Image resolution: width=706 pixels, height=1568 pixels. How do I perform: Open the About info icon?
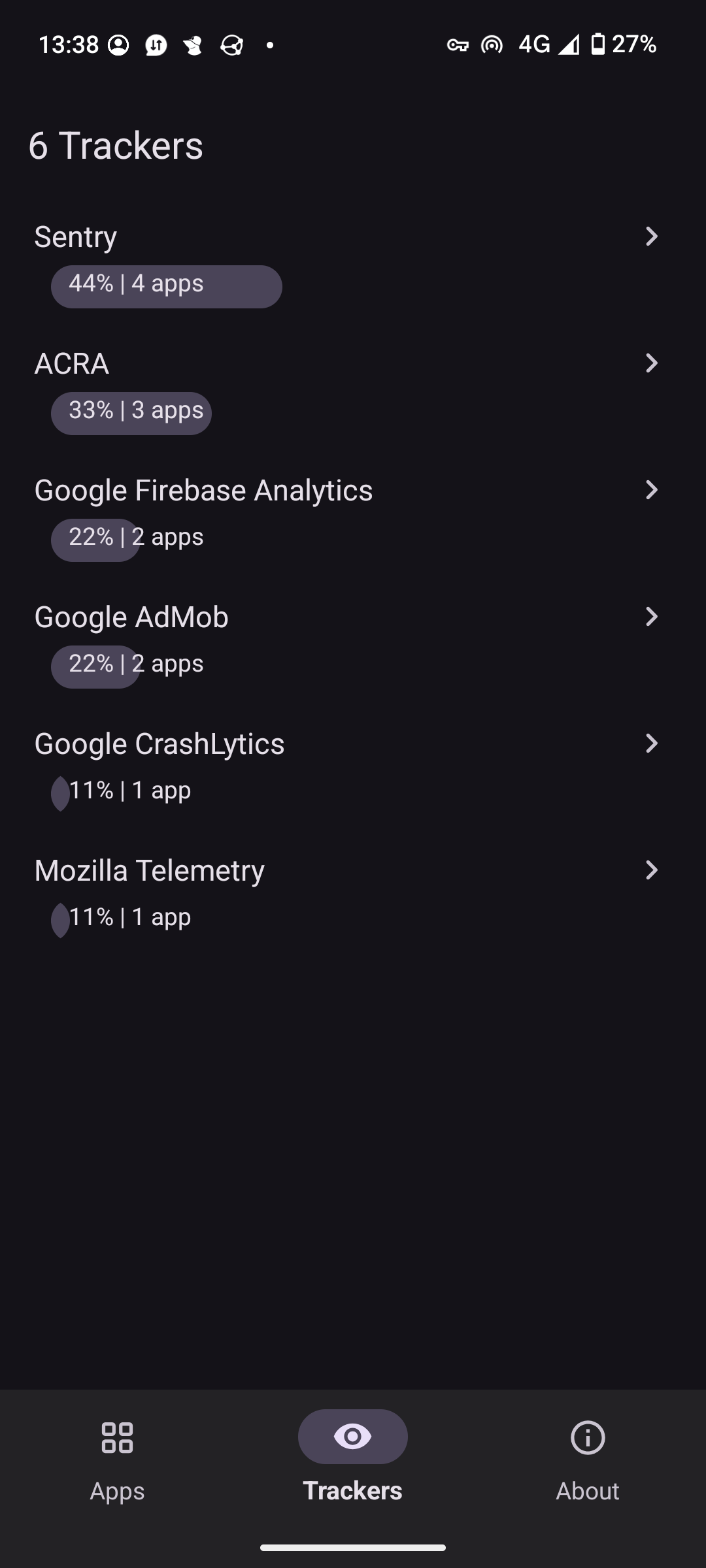click(x=588, y=1437)
